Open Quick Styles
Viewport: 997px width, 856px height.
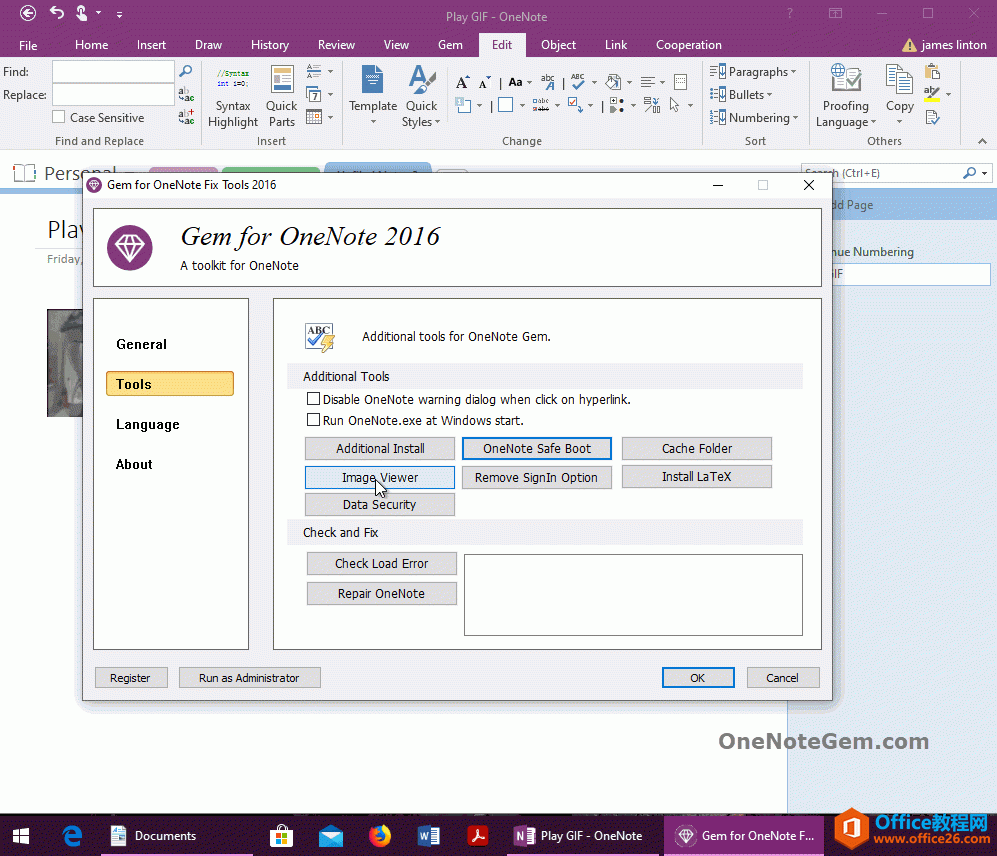click(421, 97)
